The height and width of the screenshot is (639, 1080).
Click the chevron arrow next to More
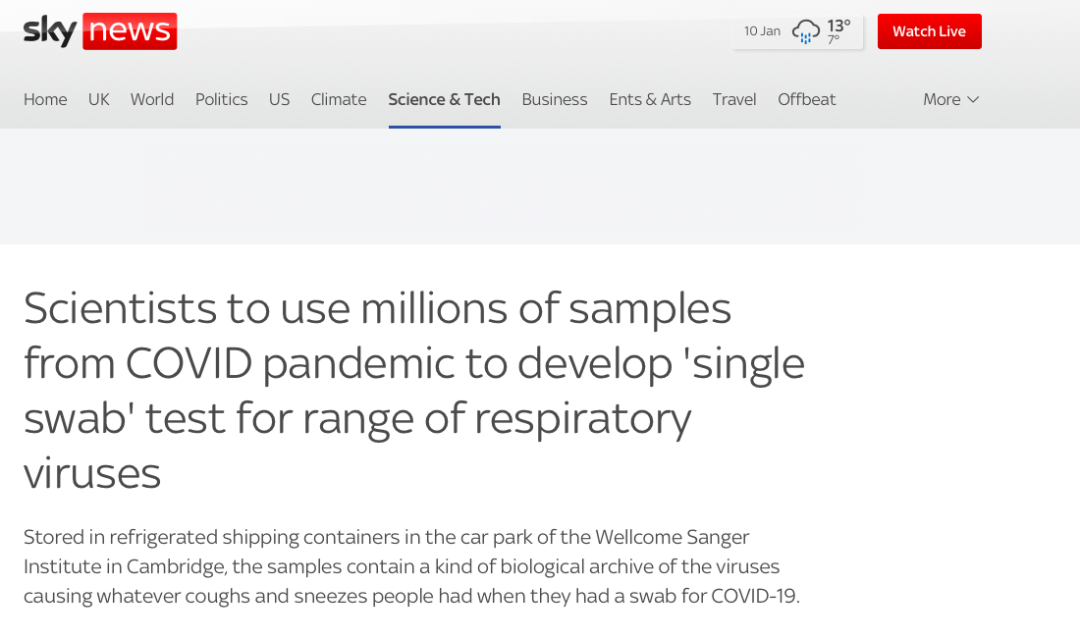pyautogui.click(x=973, y=100)
